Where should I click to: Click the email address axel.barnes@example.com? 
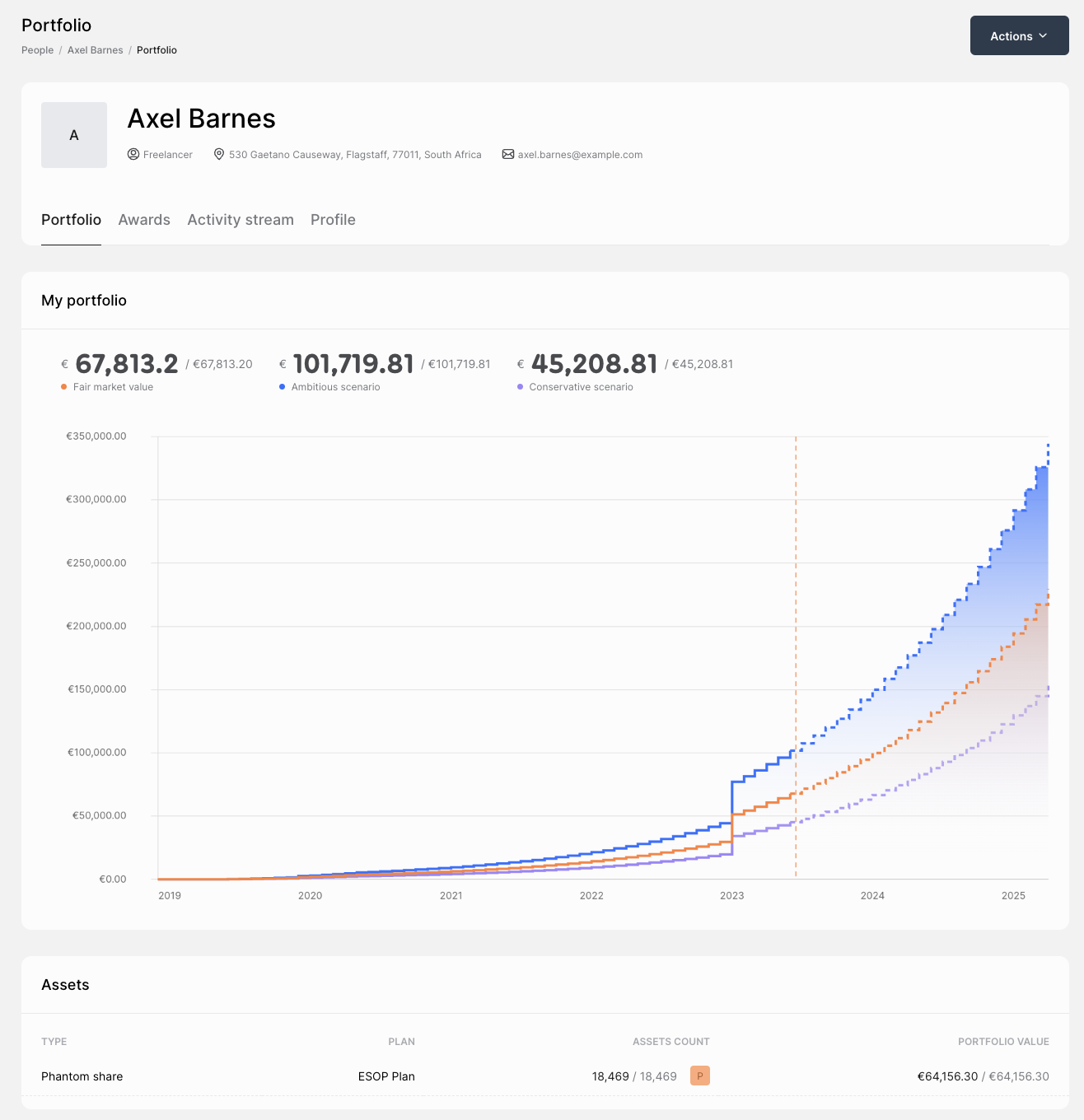pyautogui.click(x=580, y=154)
